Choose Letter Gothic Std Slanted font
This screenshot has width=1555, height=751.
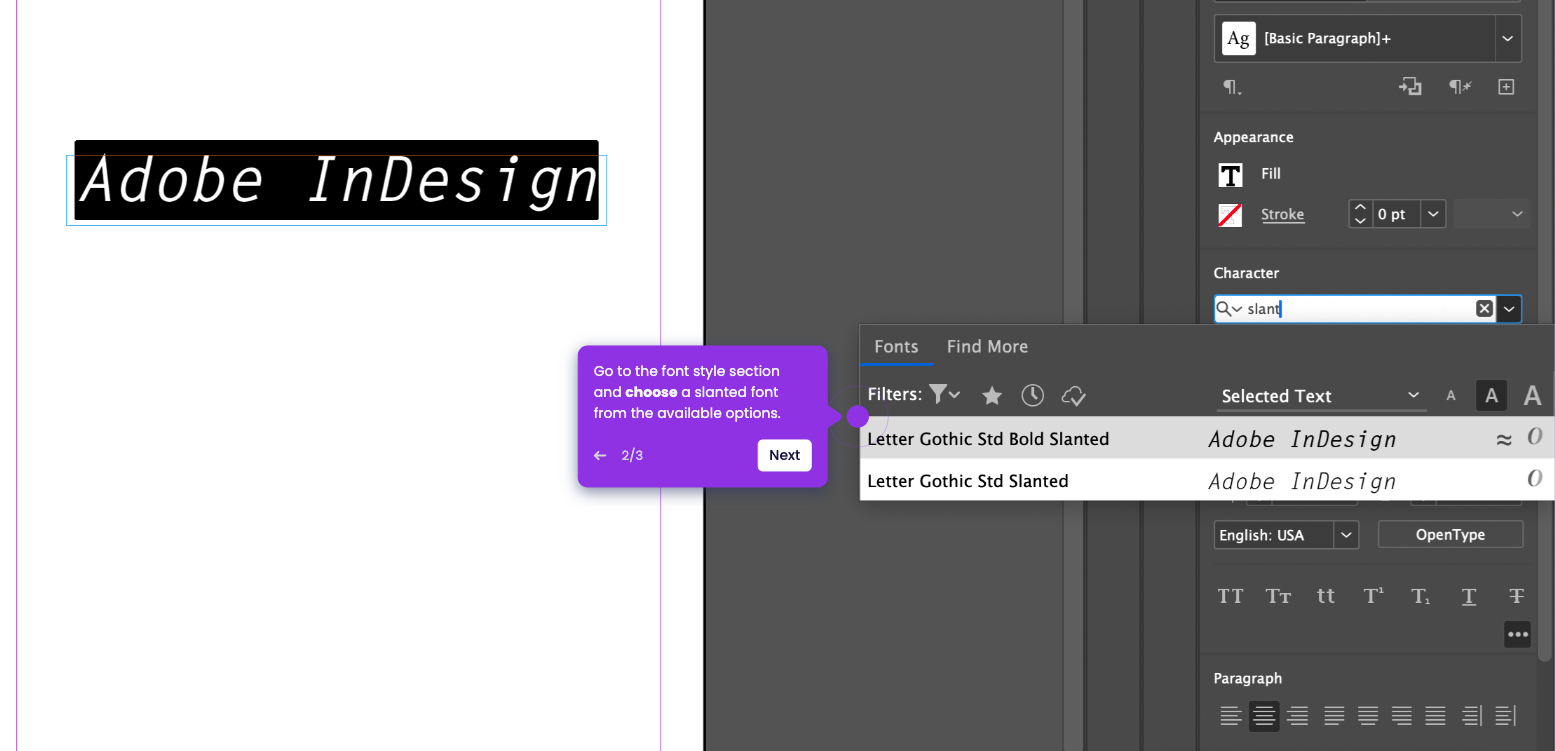point(1207,480)
